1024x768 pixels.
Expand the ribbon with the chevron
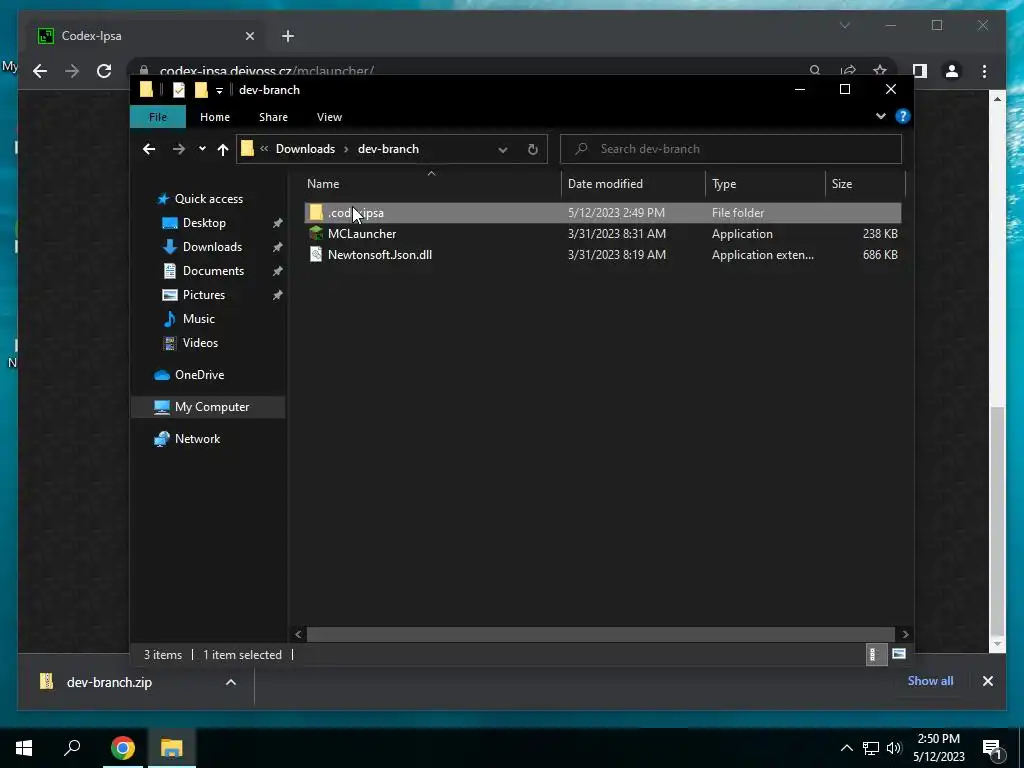(x=881, y=116)
